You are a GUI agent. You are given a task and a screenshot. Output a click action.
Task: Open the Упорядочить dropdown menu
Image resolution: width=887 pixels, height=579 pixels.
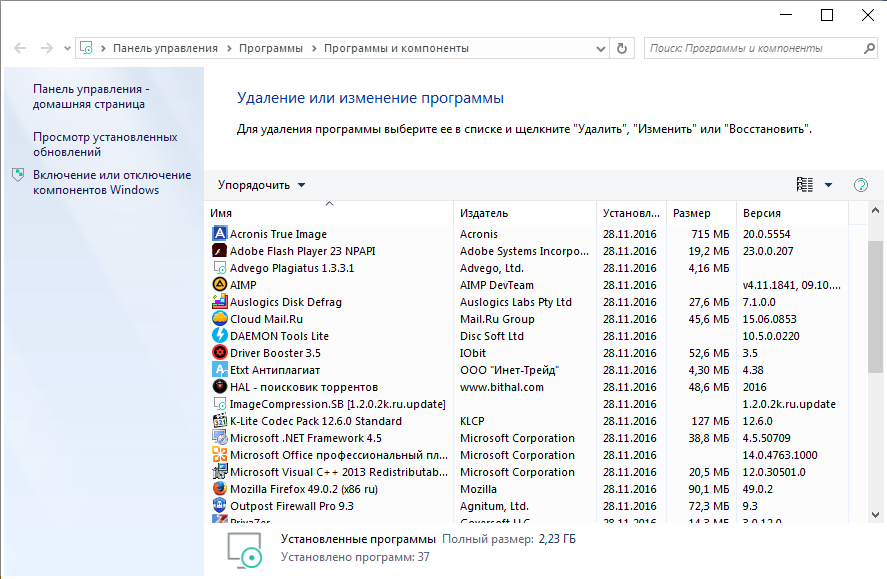262,185
